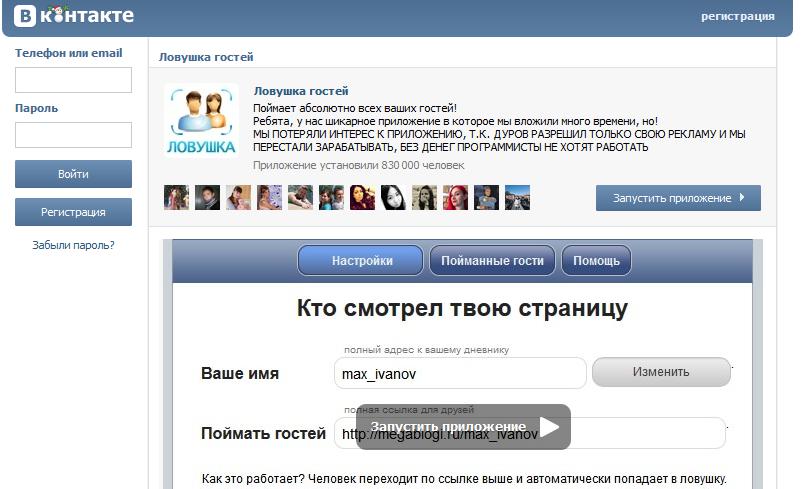This screenshot has height=489, width=805.
Task: Open the red-haired woman's avatar
Action: coord(455,198)
